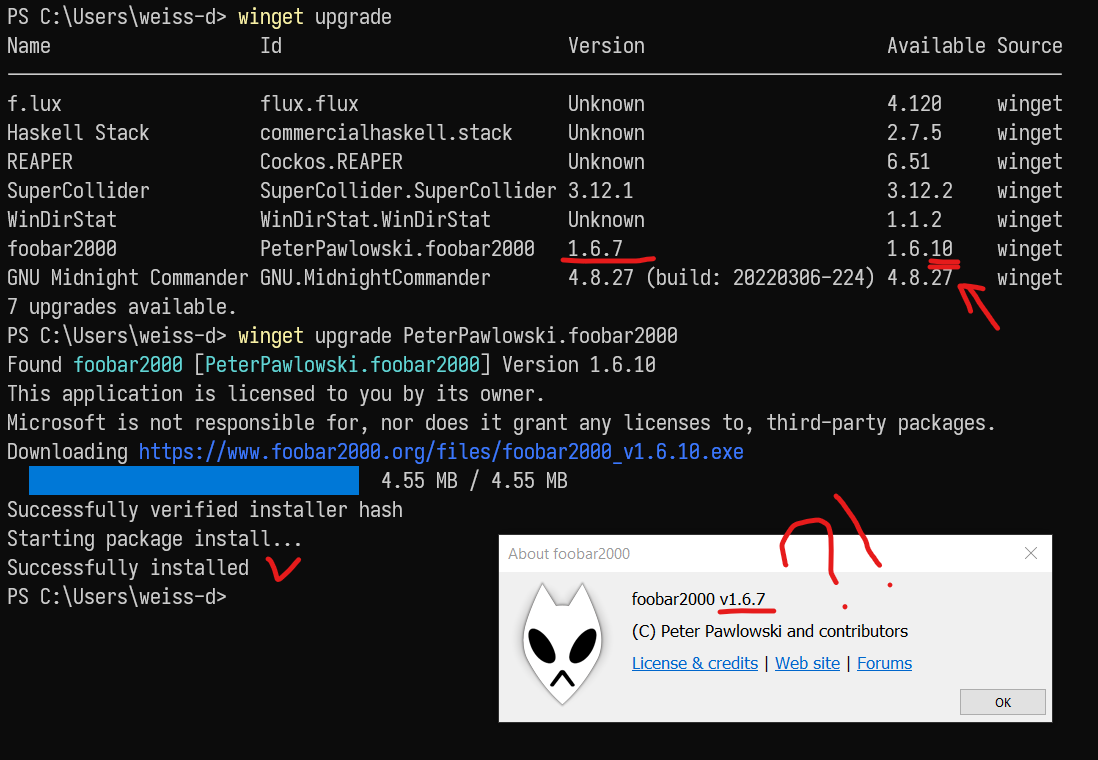Click 'Found foobar2000' Version 1.6.10 line

click(x=331, y=365)
